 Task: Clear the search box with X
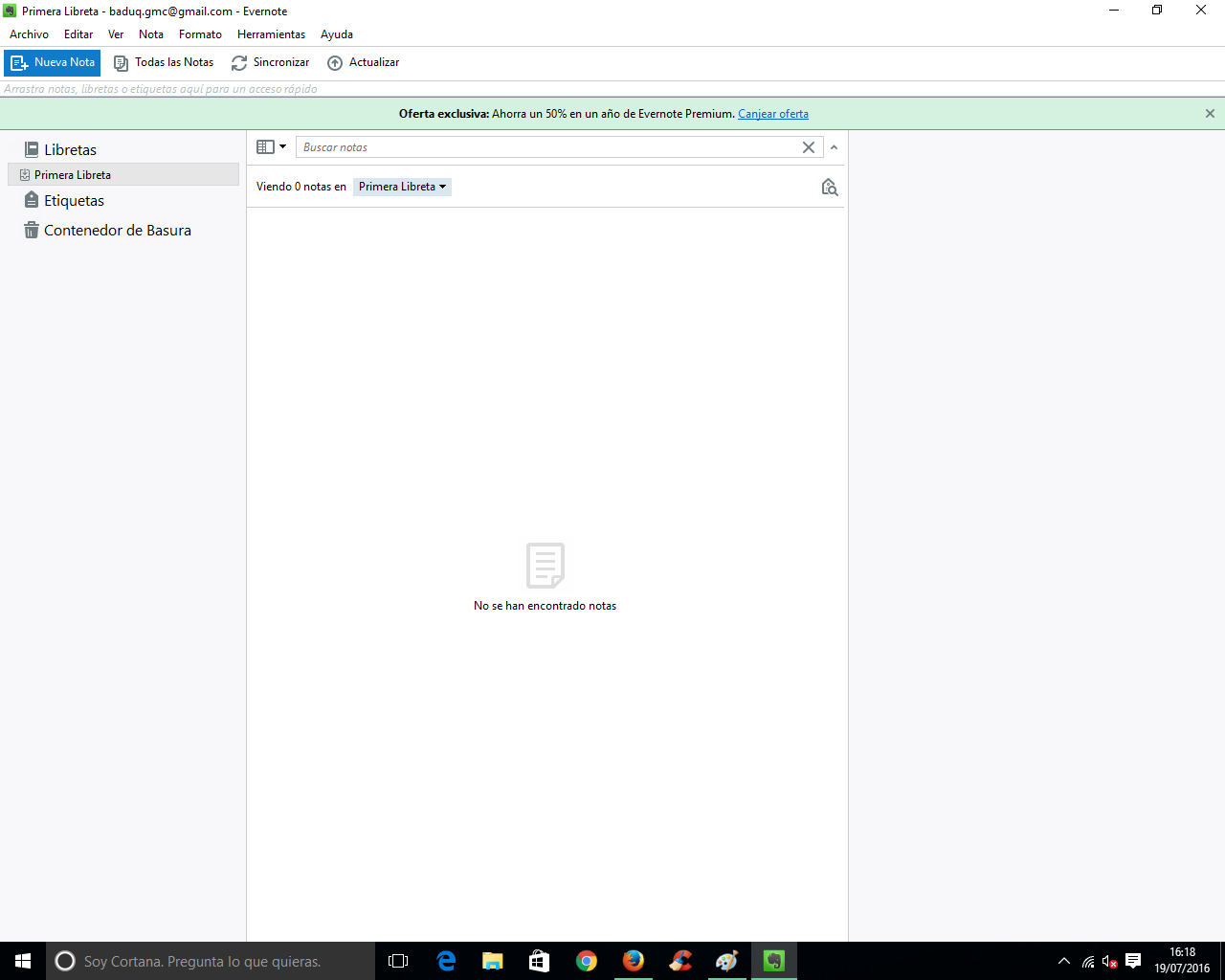click(809, 147)
